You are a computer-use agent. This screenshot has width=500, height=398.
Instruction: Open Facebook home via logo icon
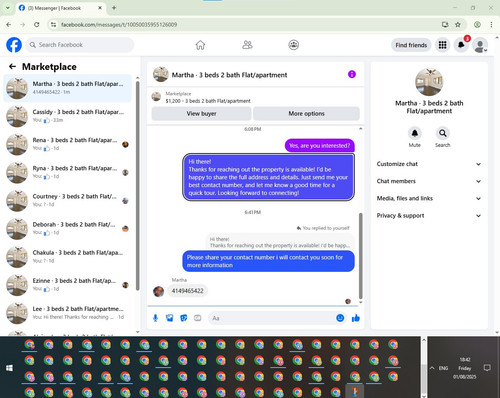click(x=14, y=45)
